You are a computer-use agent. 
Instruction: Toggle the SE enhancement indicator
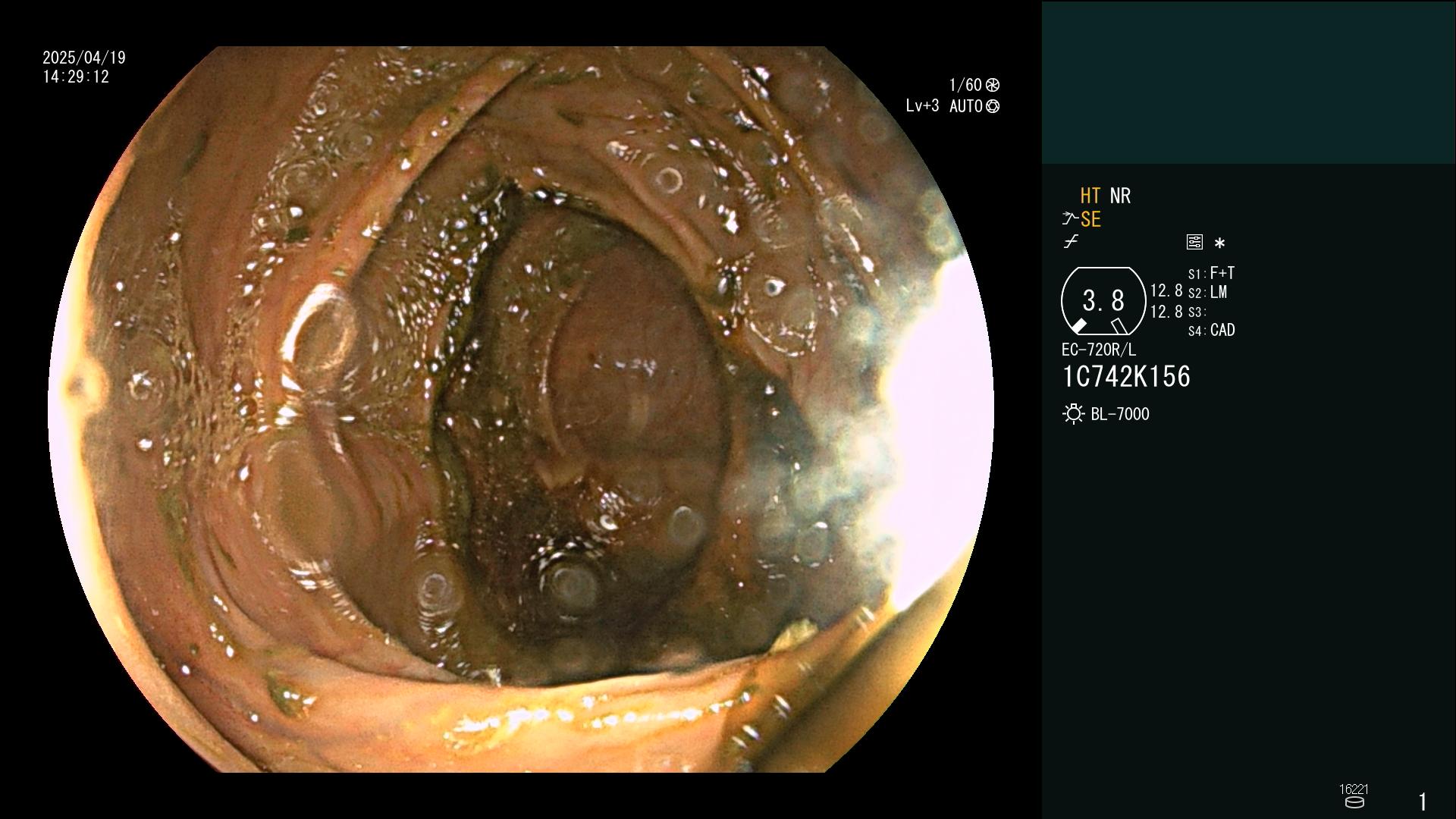pyautogui.click(x=1090, y=219)
